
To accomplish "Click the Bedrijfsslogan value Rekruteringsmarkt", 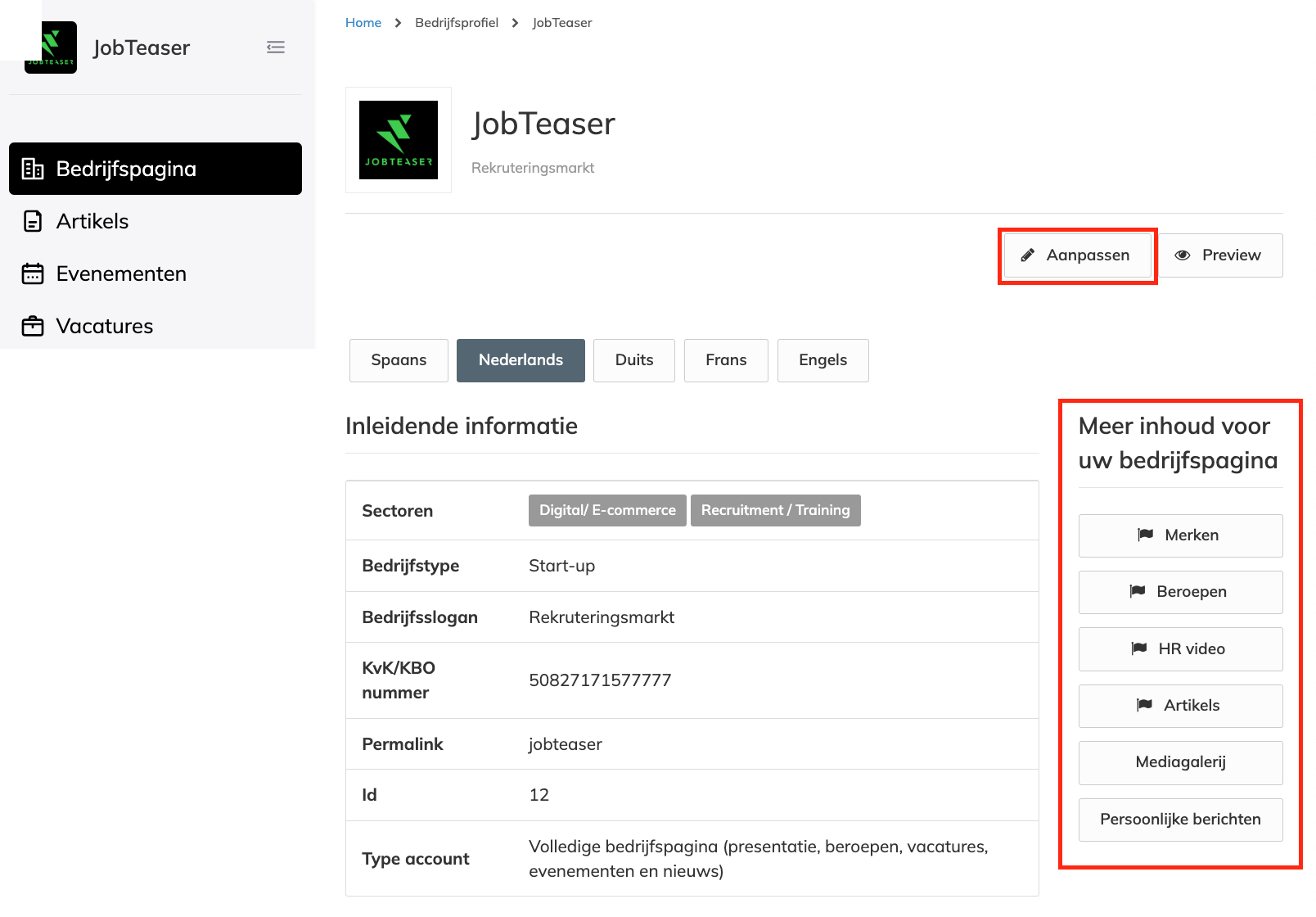I will (602, 617).
